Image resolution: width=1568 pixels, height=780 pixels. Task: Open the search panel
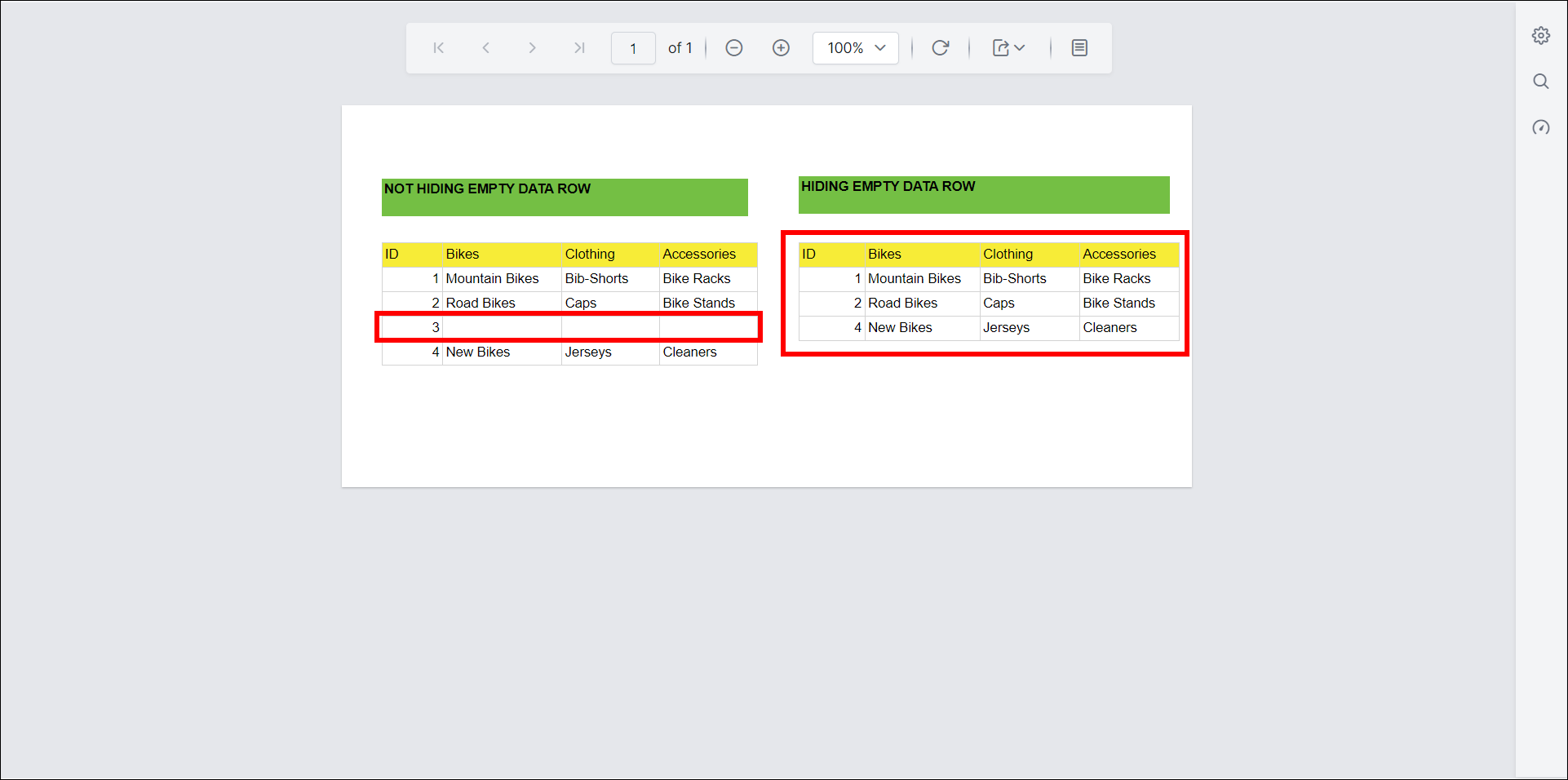tap(1541, 82)
